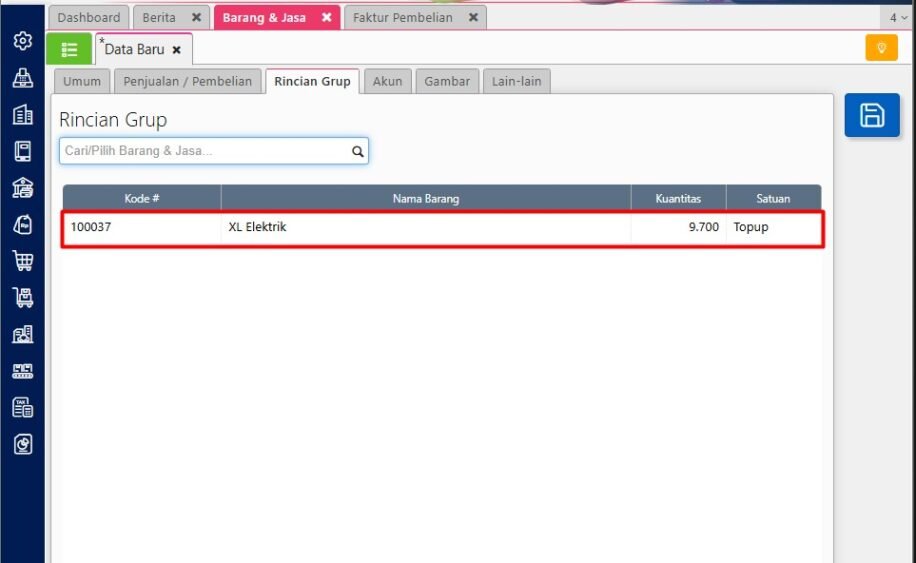The width and height of the screenshot is (916, 563).
Task: Open the Settings gear in sidebar
Action: (22, 41)
